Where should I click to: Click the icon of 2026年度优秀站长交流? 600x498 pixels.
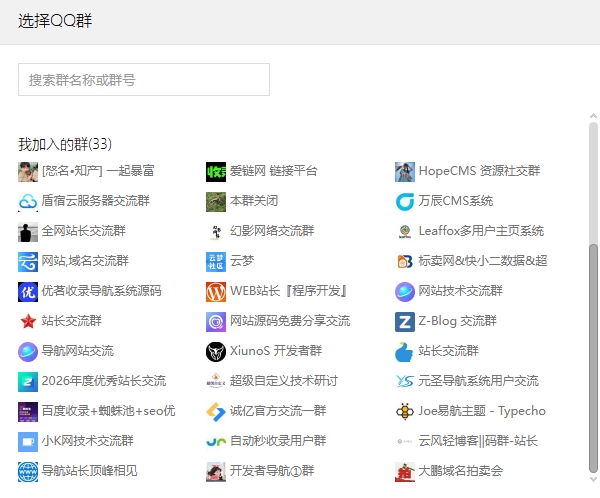28,382
